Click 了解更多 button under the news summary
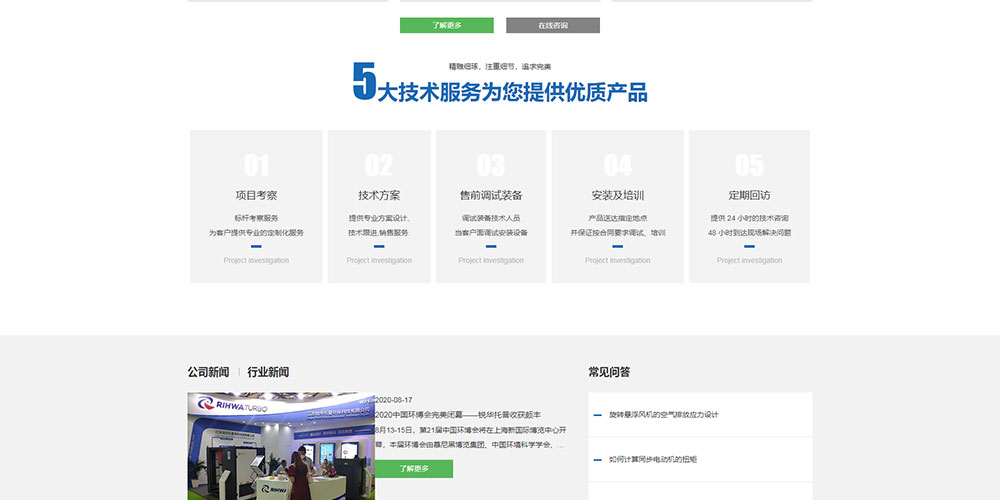The image size is (1000, 500). pos(414,468)
